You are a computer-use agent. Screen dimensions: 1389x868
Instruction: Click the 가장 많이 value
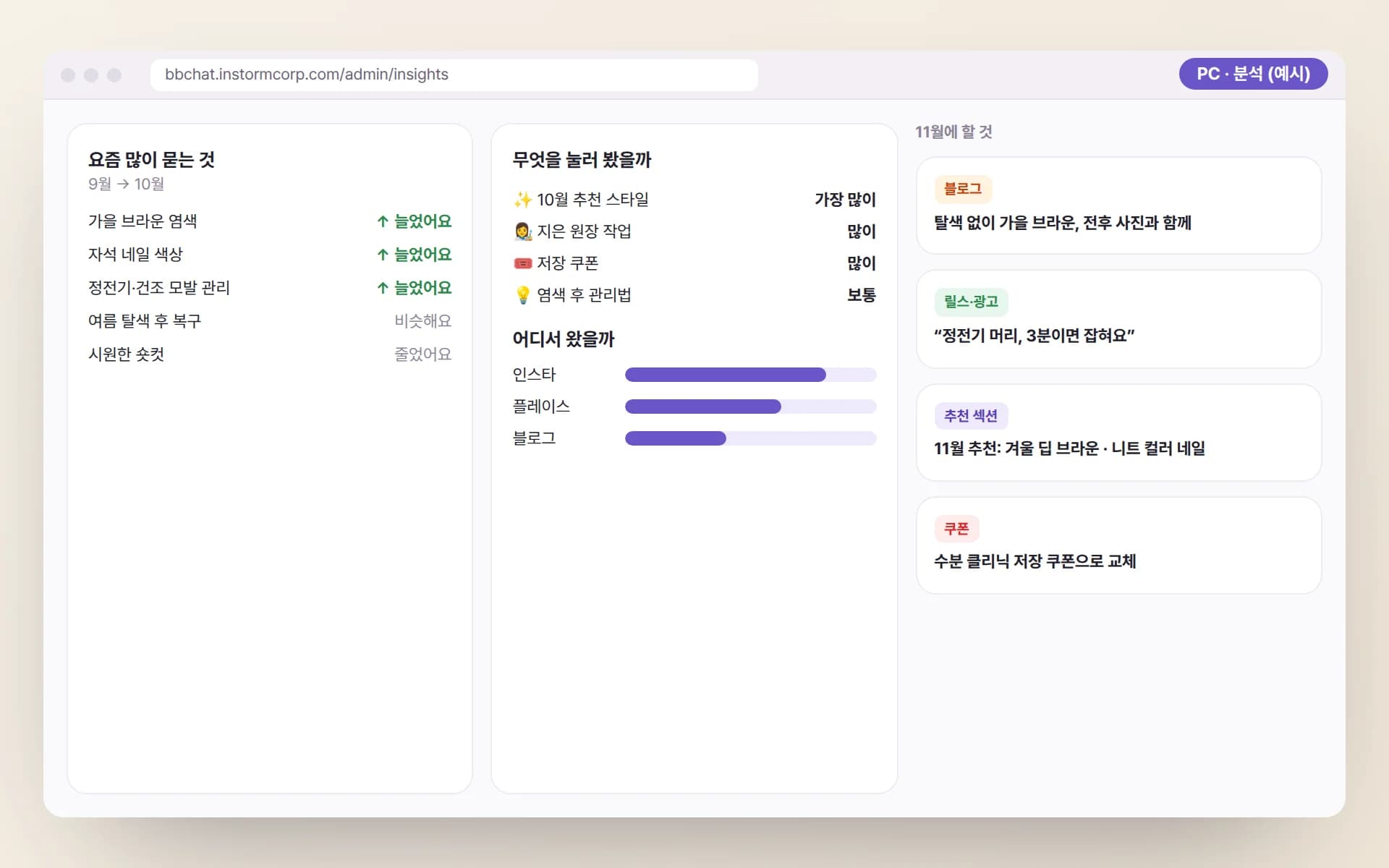point(845,200)
